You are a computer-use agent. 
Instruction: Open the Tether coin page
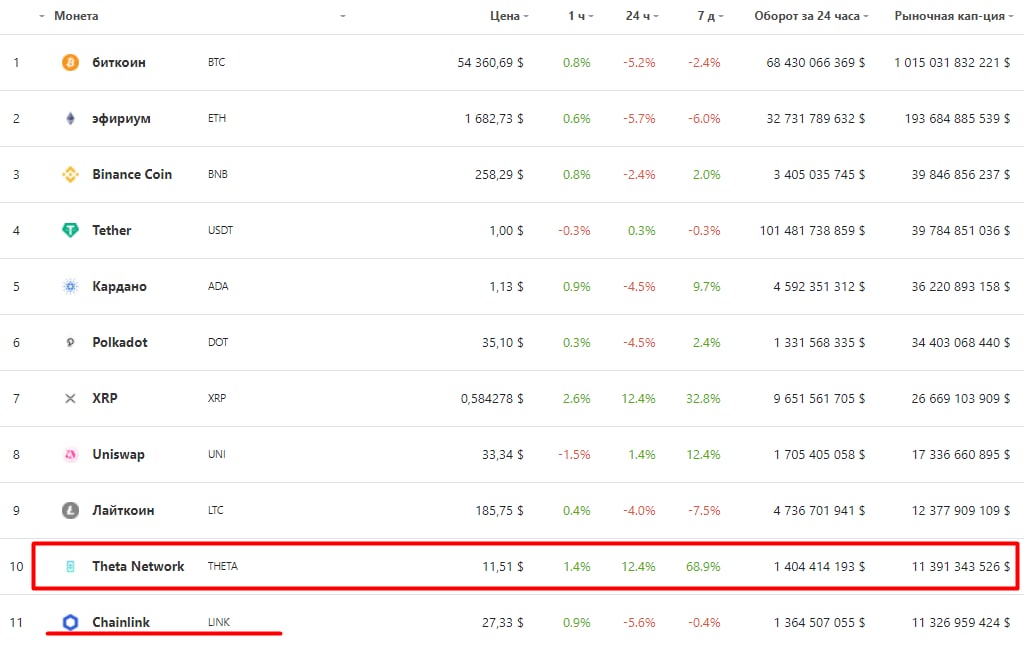112,230
